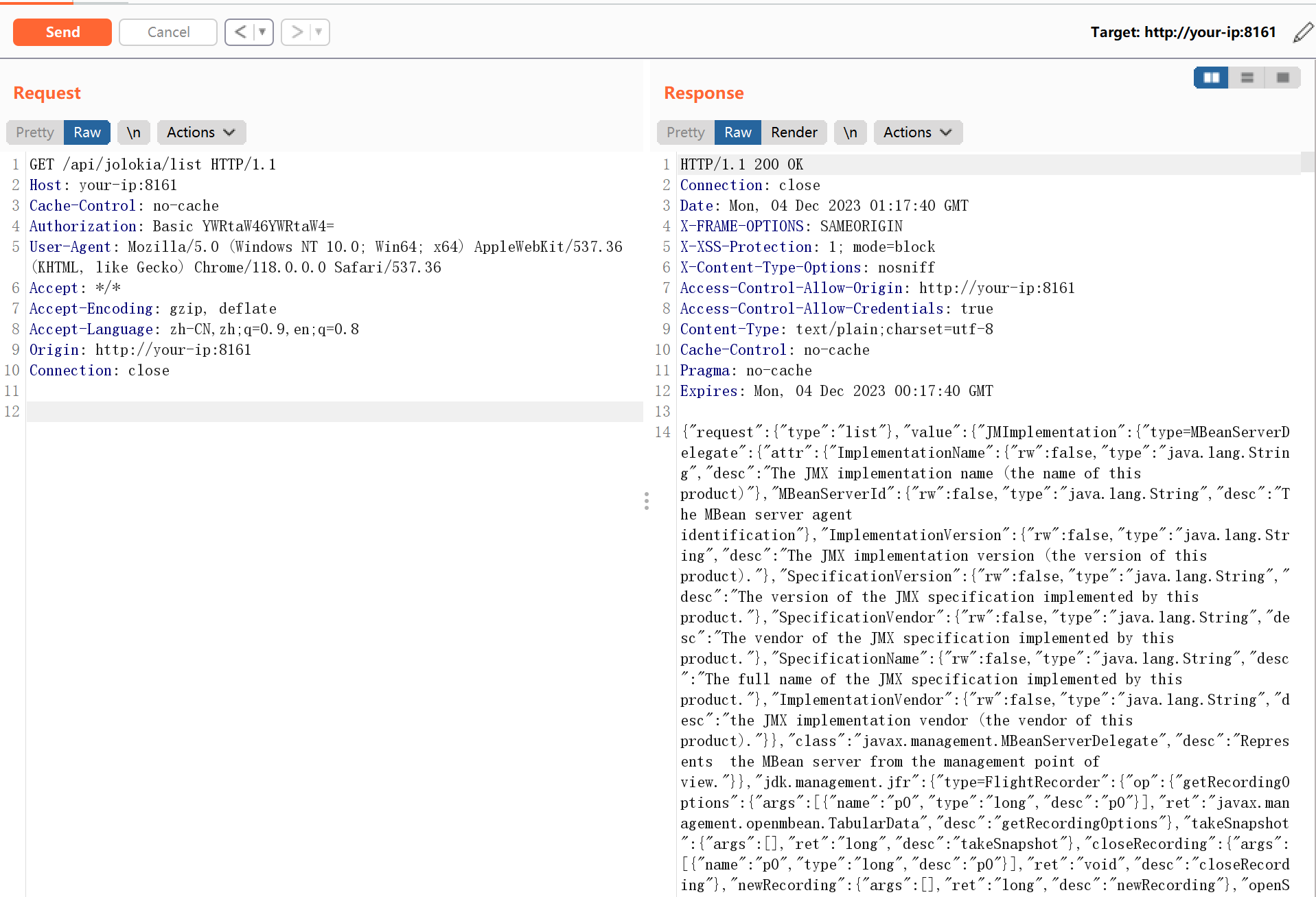The image size is (1316, 897).
Task: Toggle \n display in Response panel
Action: (850, 132)
